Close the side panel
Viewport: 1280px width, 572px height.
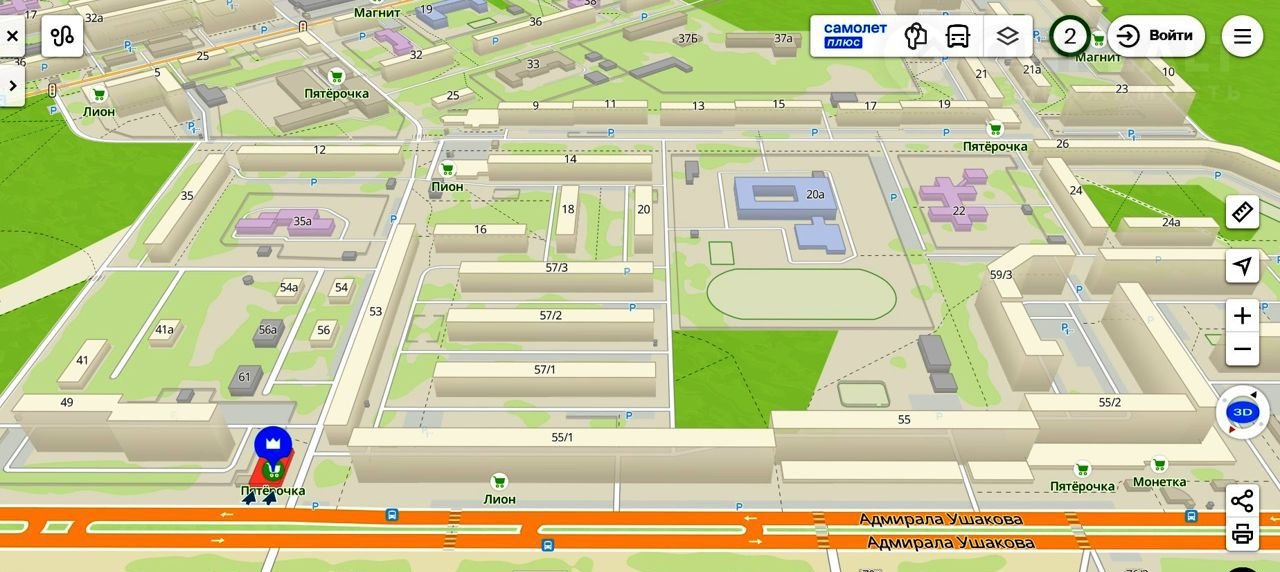(x=12, y=36)
